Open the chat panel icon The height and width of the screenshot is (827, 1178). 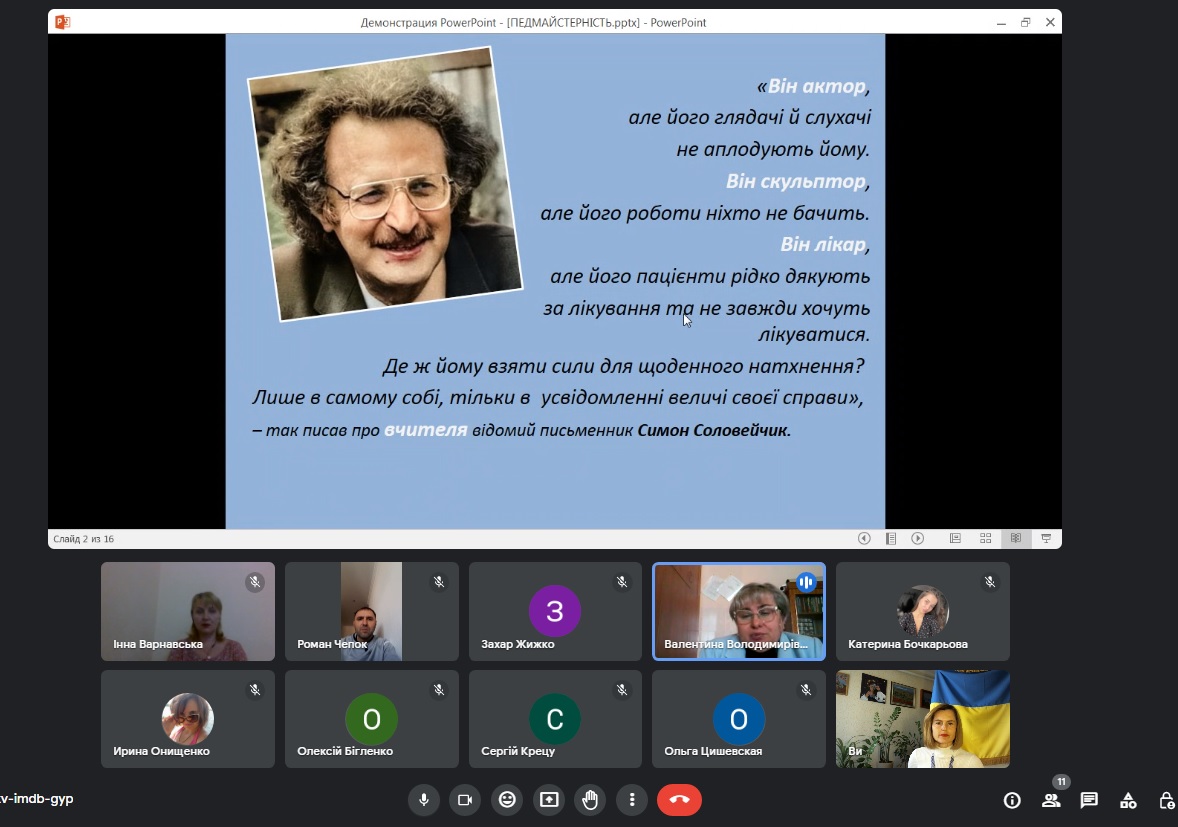[x=1089, y=801]
